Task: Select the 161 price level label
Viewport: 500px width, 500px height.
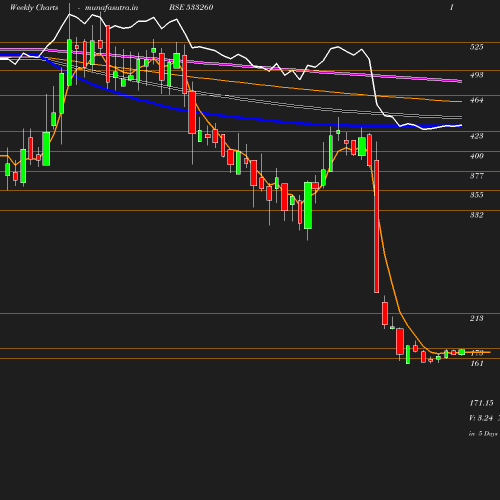Action: point(476,363)
